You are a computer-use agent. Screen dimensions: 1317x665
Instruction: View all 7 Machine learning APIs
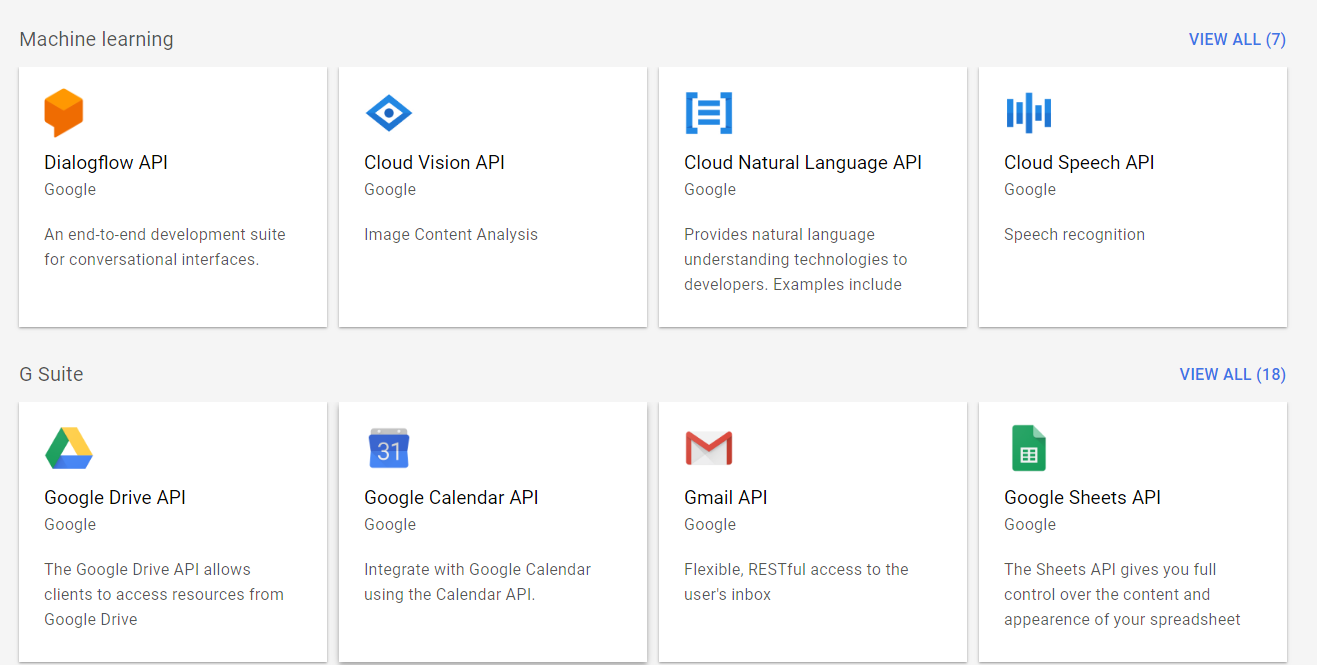click(x=1237, y=39)
